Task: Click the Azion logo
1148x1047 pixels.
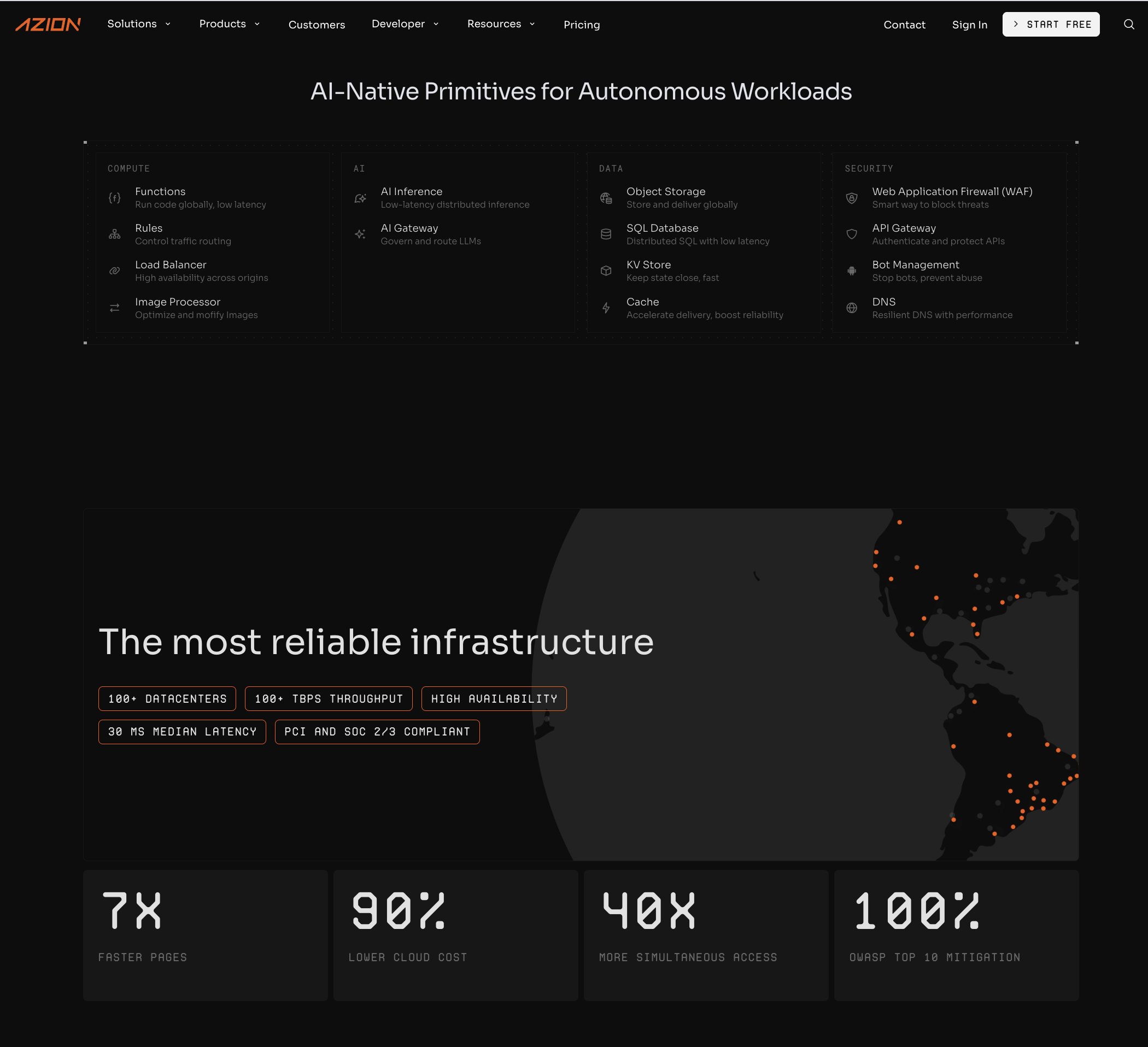Action: tap(48, 25)
